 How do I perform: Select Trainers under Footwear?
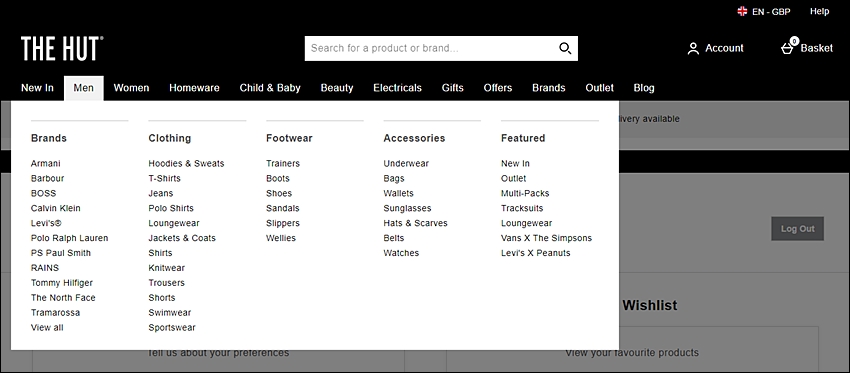[x=282, y=164]
